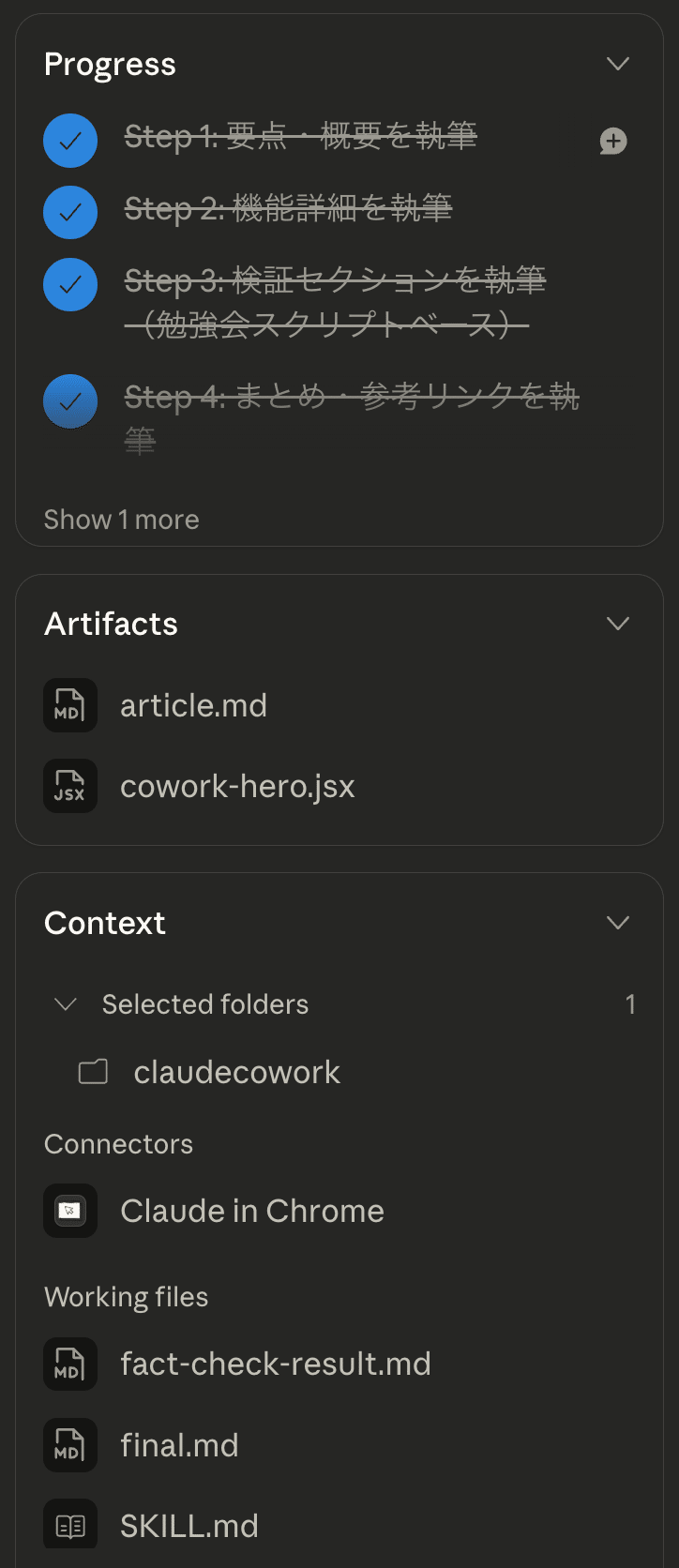Collapse the Artifacts panel
The image size is (679, 1568).
(617, 624)
